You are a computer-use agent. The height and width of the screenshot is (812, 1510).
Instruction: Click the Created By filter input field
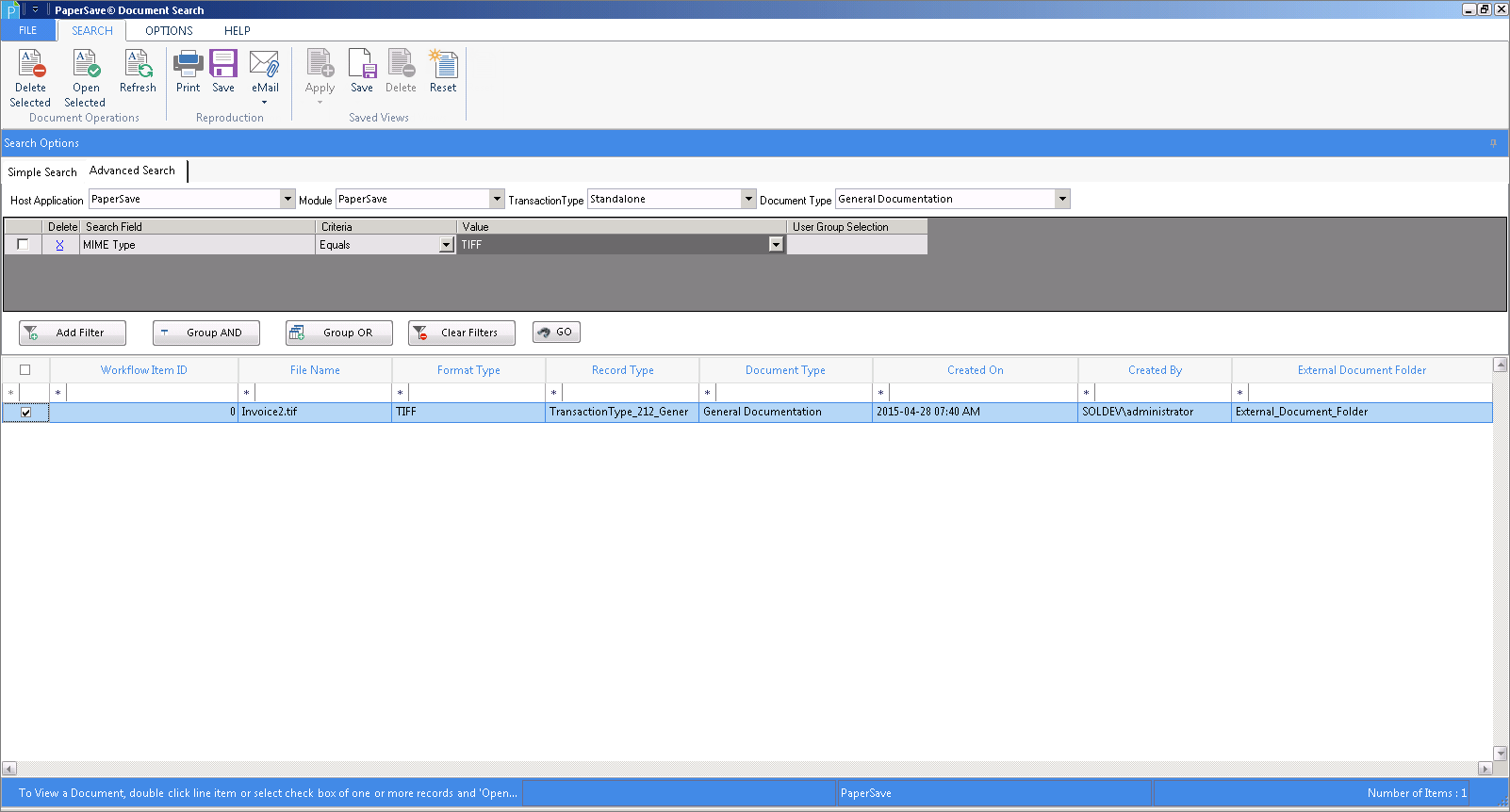click(1162, 393)
